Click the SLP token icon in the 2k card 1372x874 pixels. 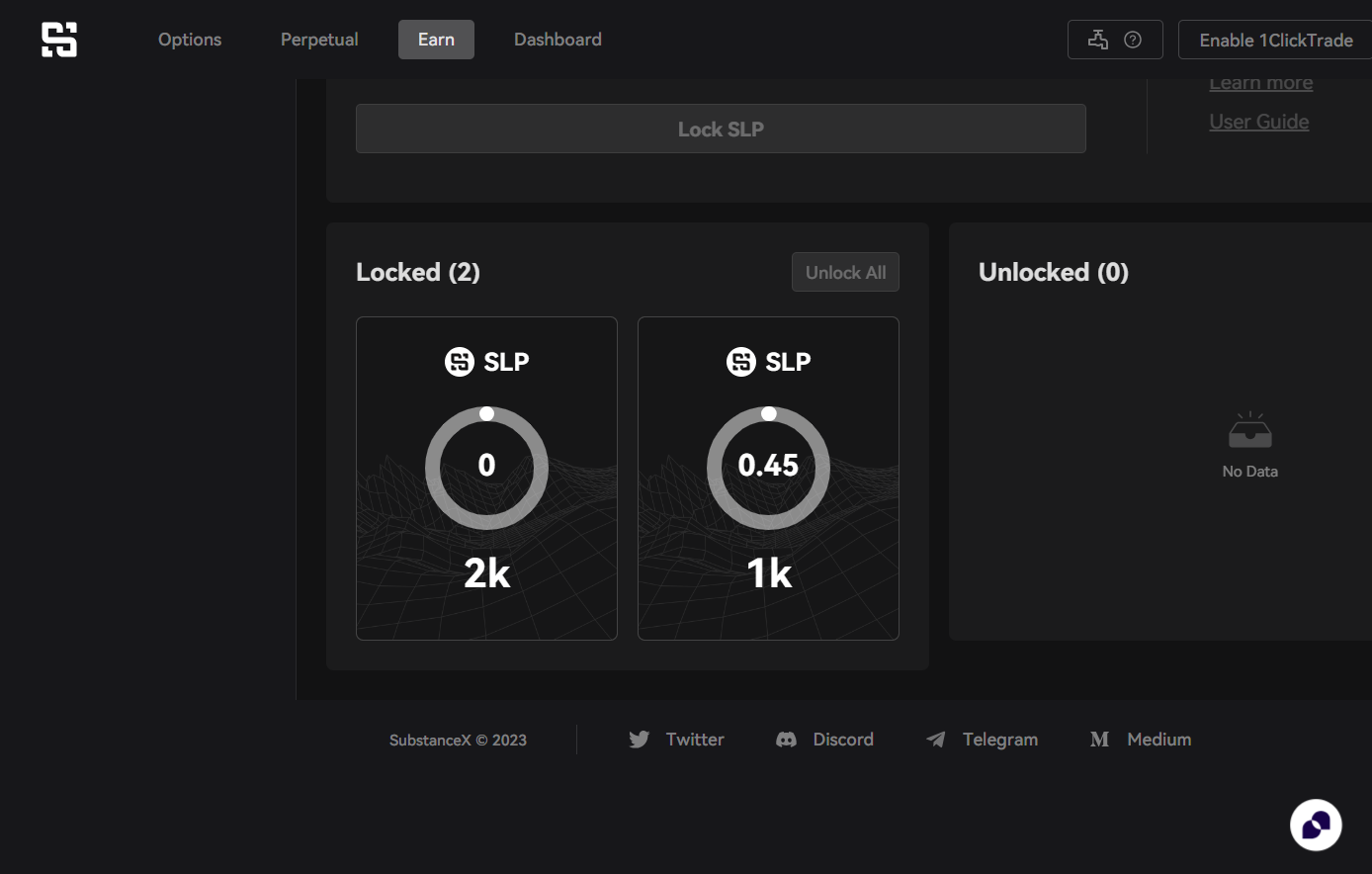(x=460, y=362)
